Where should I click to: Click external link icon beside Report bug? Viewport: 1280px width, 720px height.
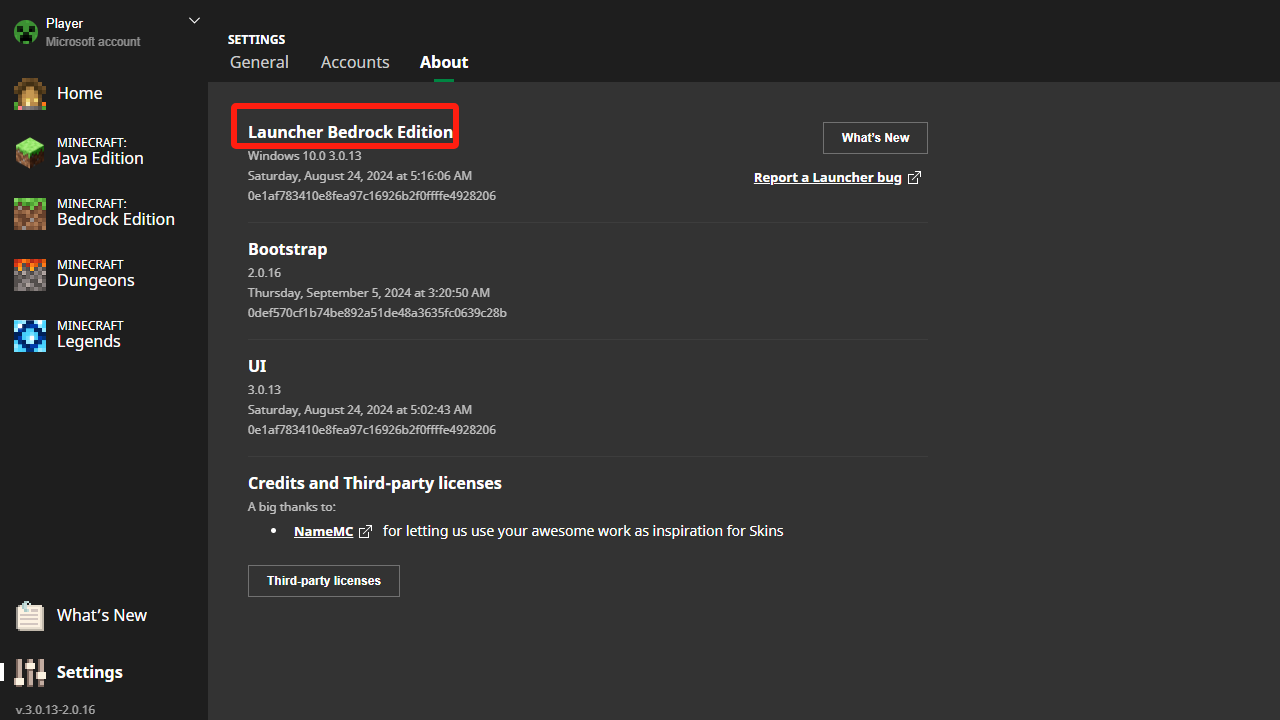914,178
